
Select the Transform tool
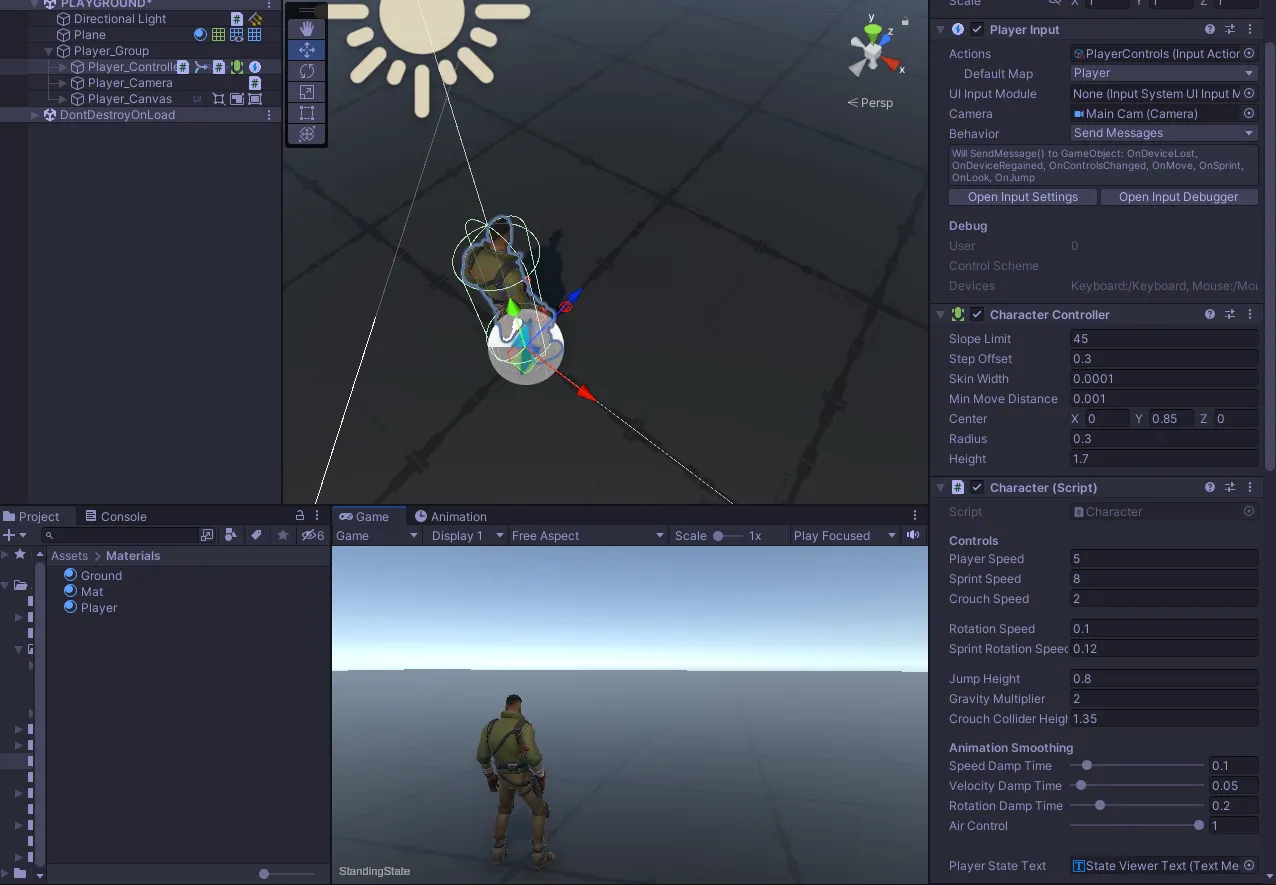click(x=307, y=134)
